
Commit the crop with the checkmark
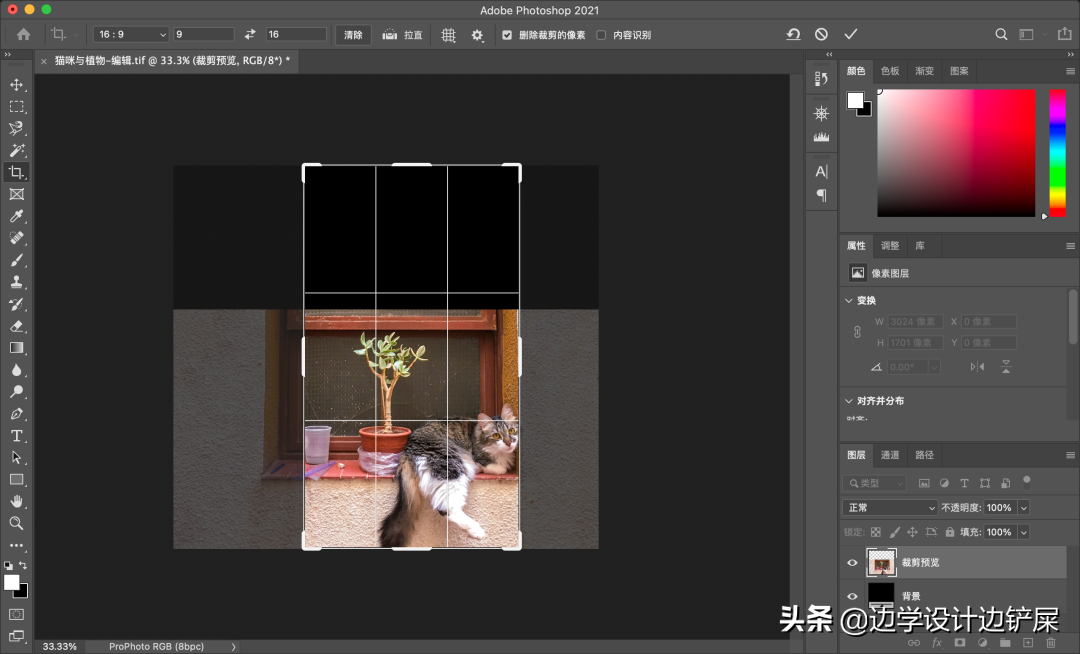(x=851, y=34)
